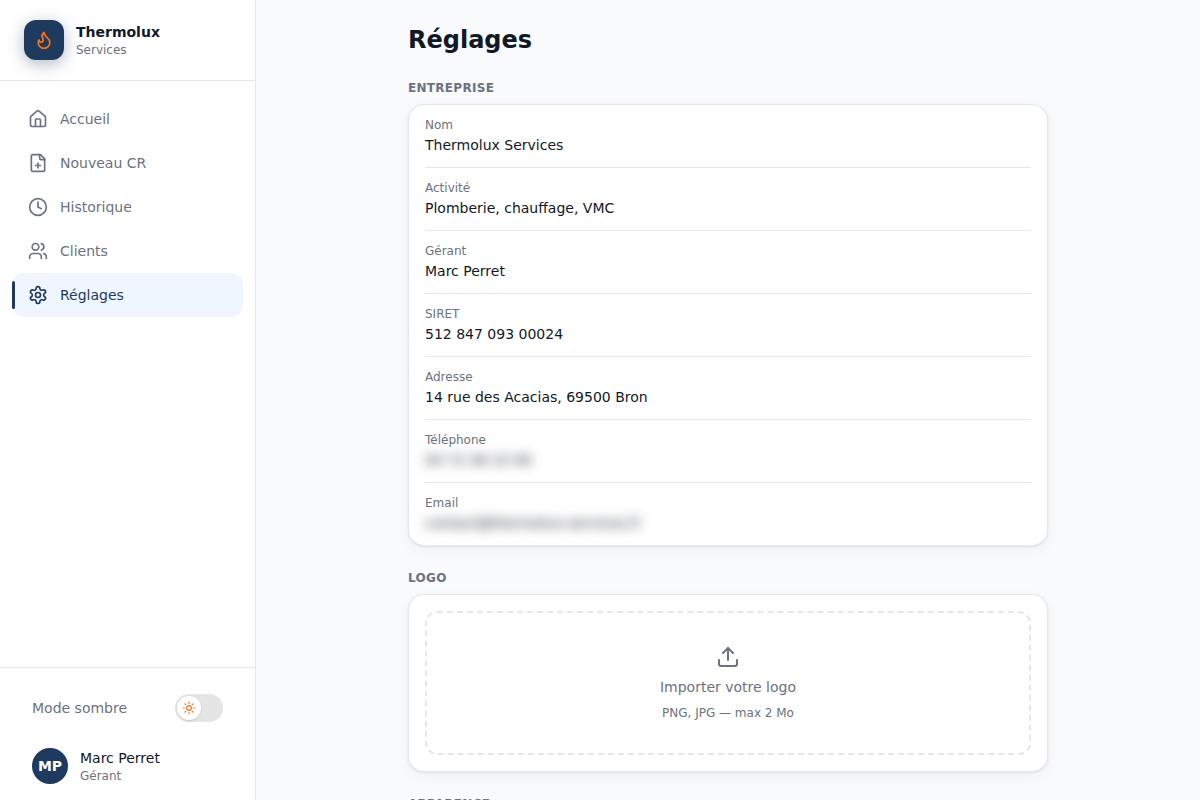This screenshot has height=800, width=1200.
Task: Click the blurred Téléphone value
Action: pos(478,460)
